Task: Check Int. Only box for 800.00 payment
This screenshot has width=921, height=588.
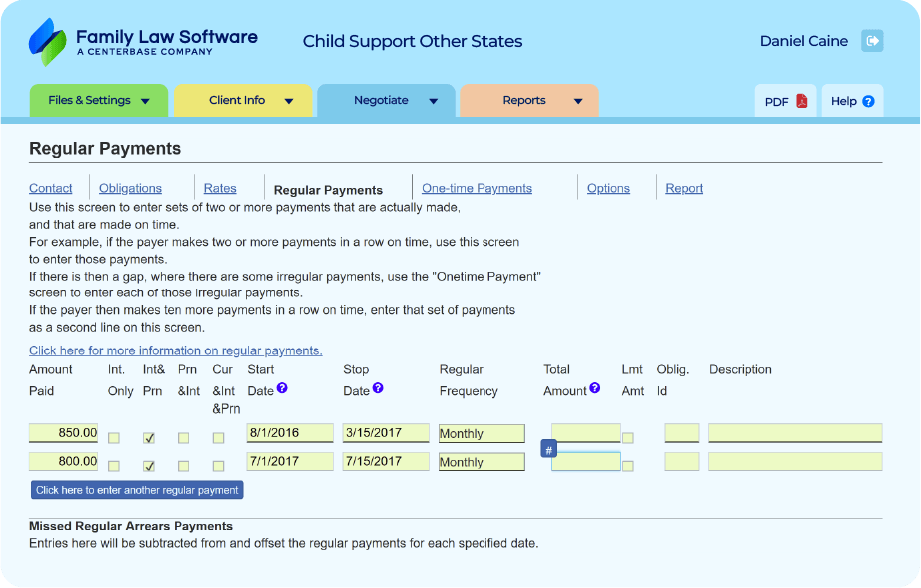Action: pyautogui.click(x=114, y=466)
